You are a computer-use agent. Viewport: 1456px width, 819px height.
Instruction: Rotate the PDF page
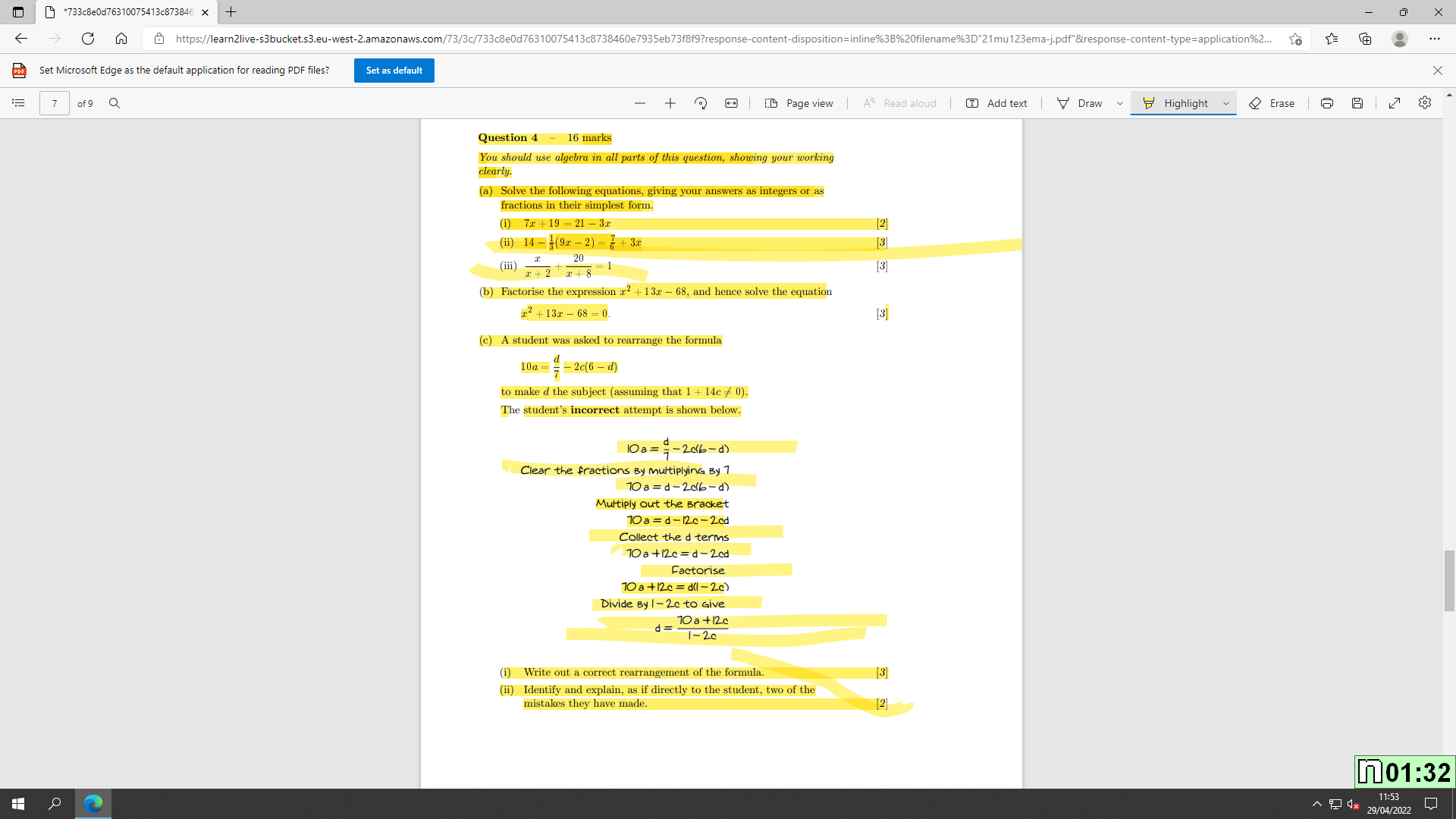[x=701, y=103]
